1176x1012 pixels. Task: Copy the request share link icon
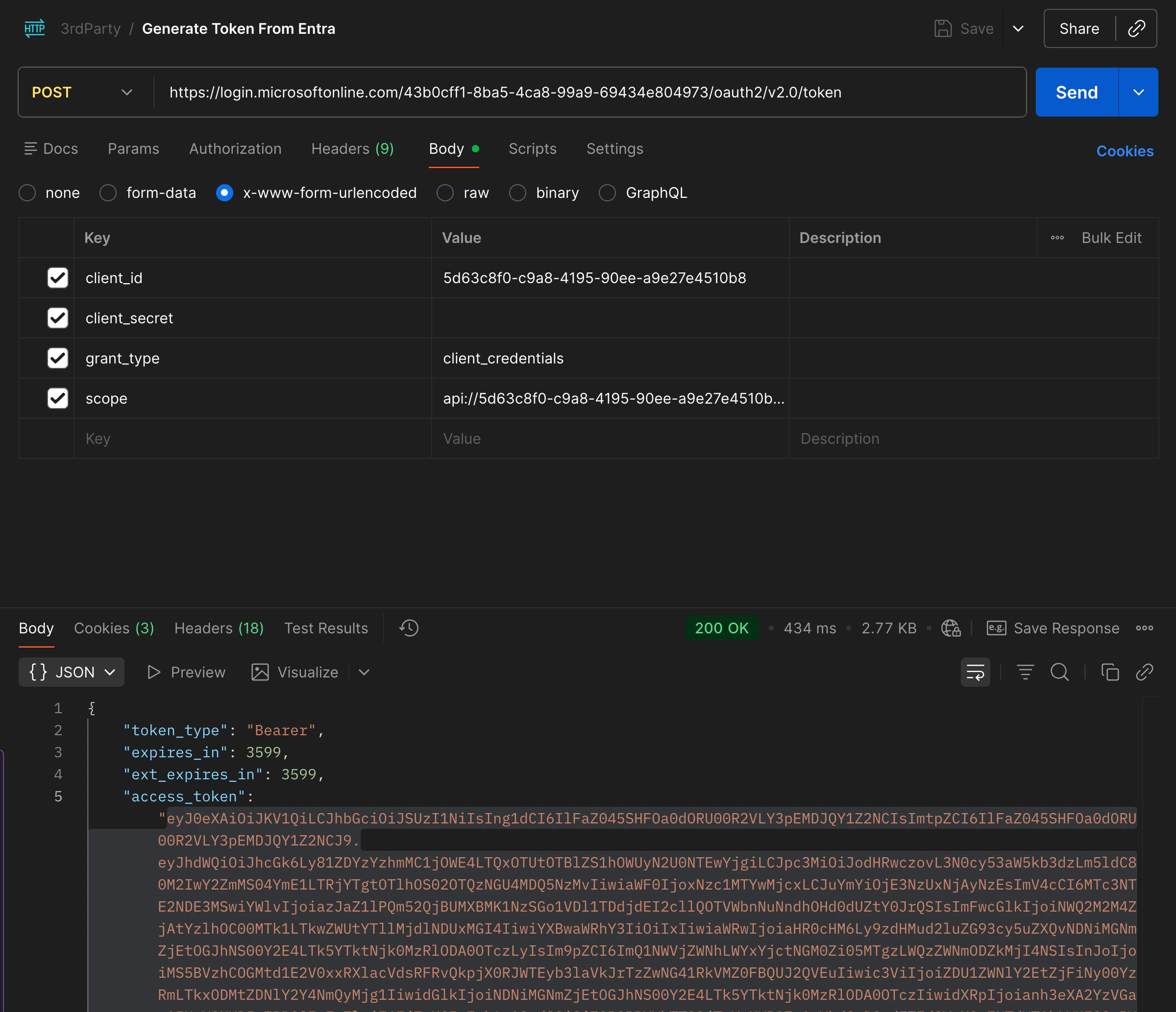(x=1137, y=28)
